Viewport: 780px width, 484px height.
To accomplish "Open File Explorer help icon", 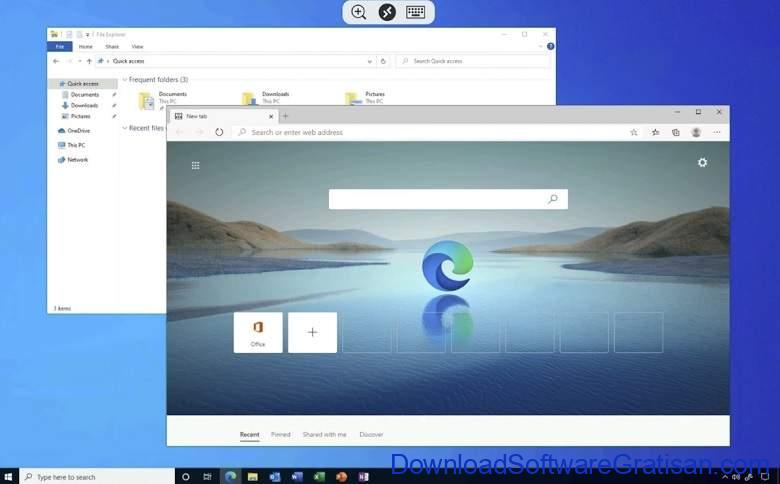I will click(551, 46).
